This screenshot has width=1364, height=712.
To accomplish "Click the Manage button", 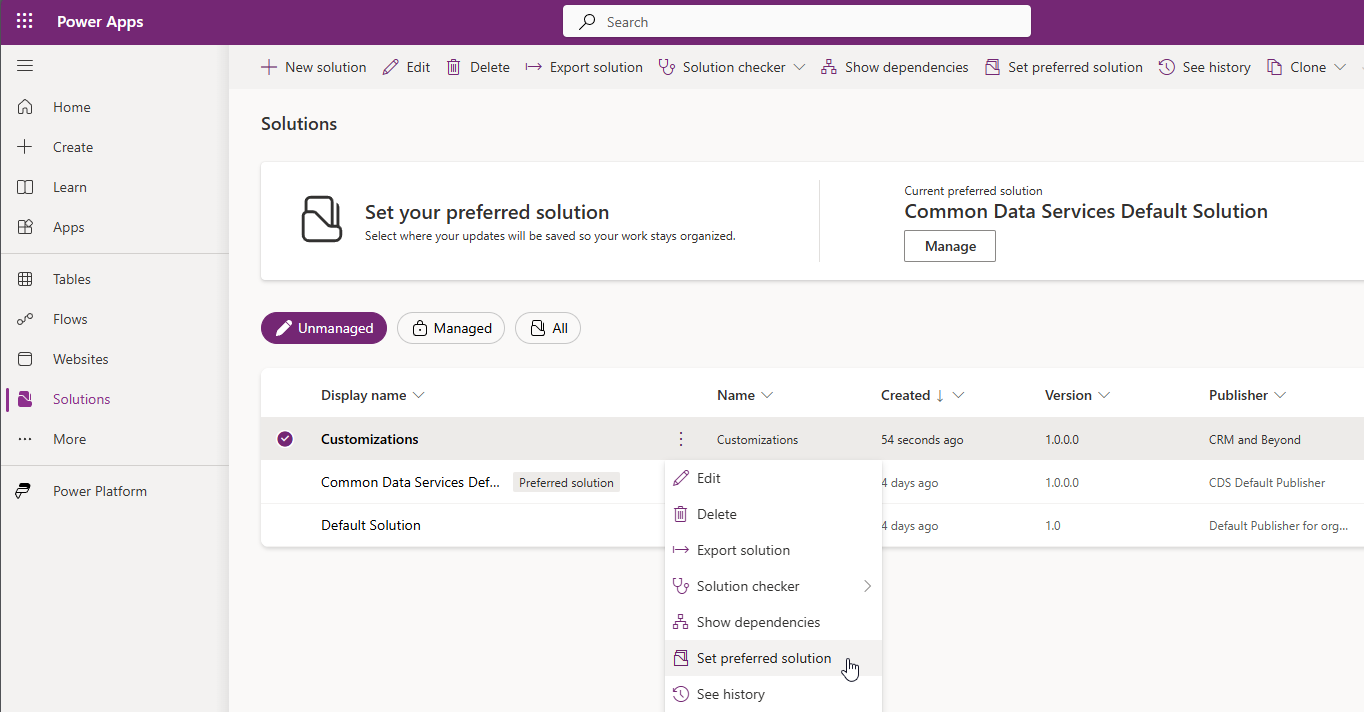I will [950, 246].
